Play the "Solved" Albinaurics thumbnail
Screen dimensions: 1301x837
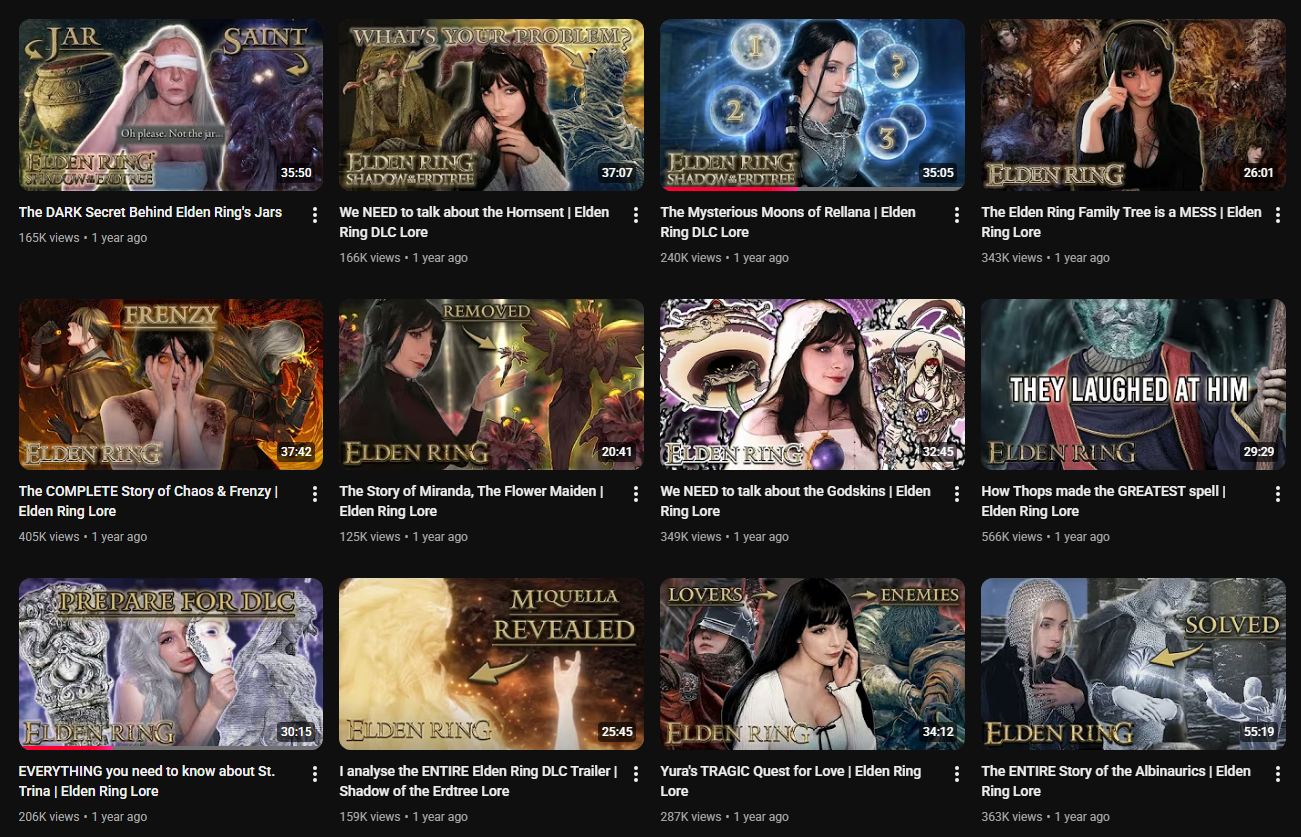1134,664
